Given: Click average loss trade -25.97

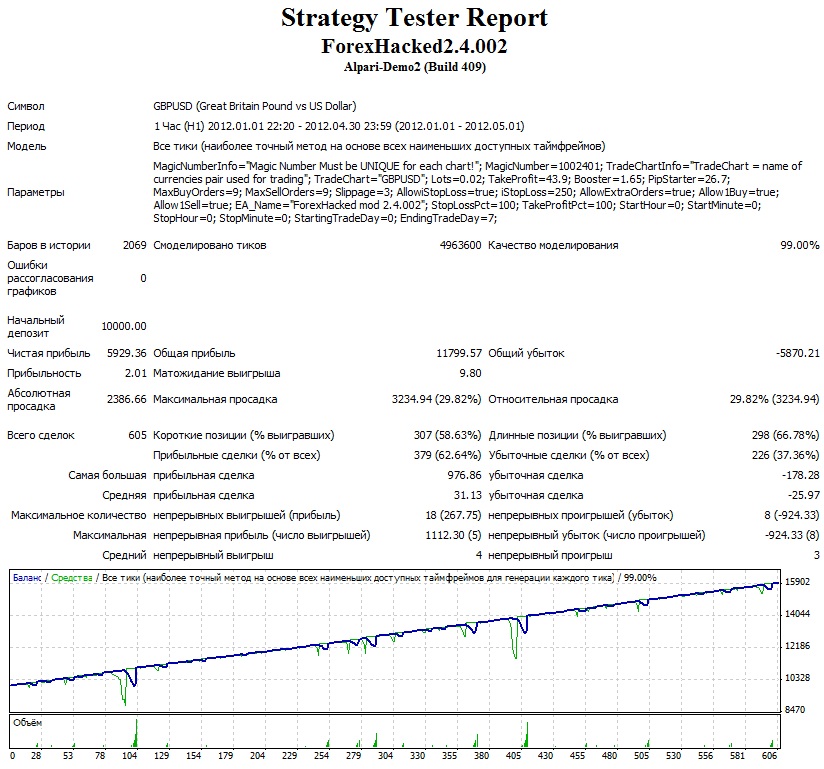Looking at the screenshot, I should [x=804, y=496].
